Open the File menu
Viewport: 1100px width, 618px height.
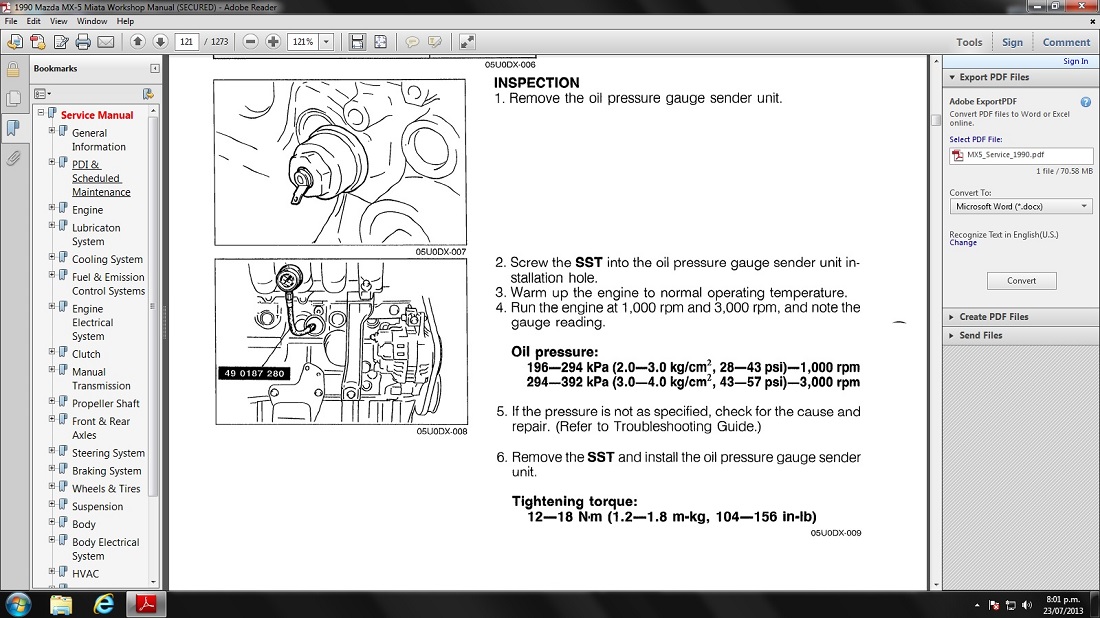pyautogui.click(x=11, y=21)
